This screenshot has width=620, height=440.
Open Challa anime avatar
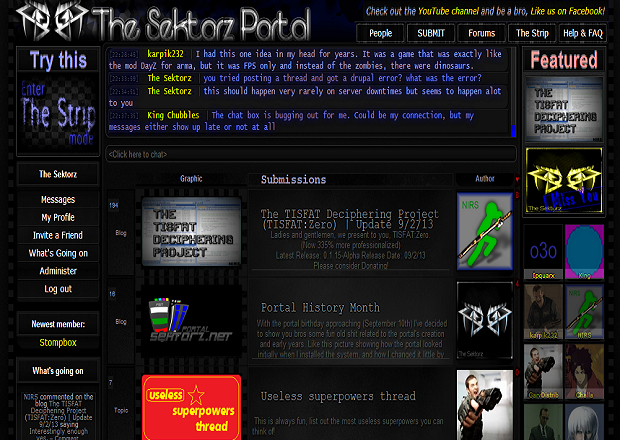click(584, 372)
